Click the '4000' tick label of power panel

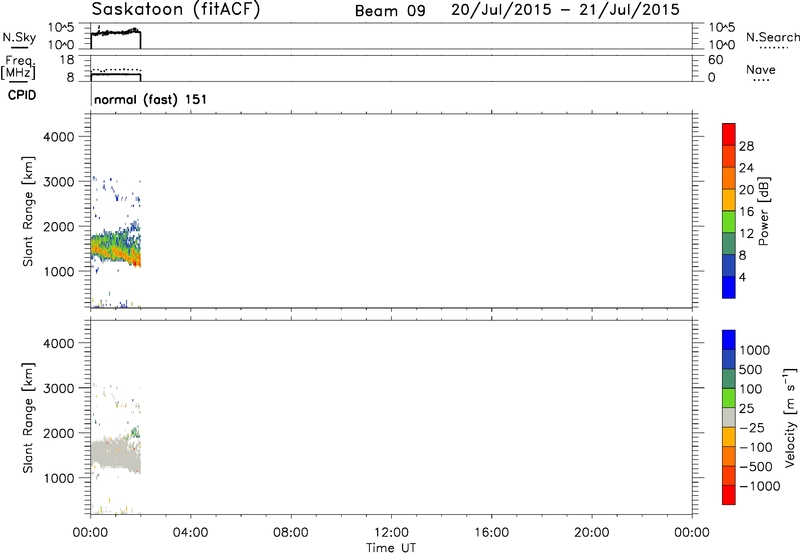pyautogui.click(x=59, y=137)
